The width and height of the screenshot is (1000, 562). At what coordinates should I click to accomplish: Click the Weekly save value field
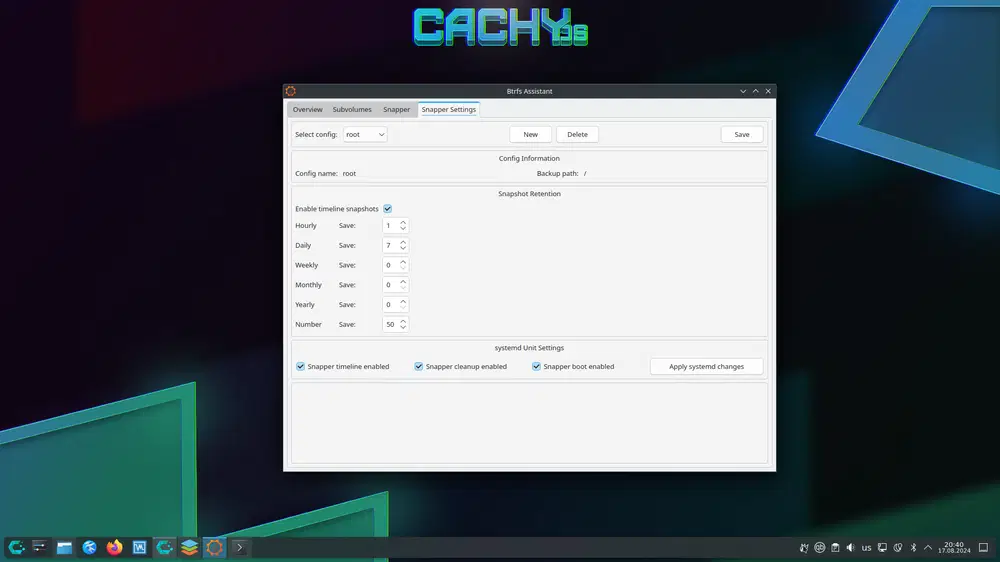click(390, 265)
